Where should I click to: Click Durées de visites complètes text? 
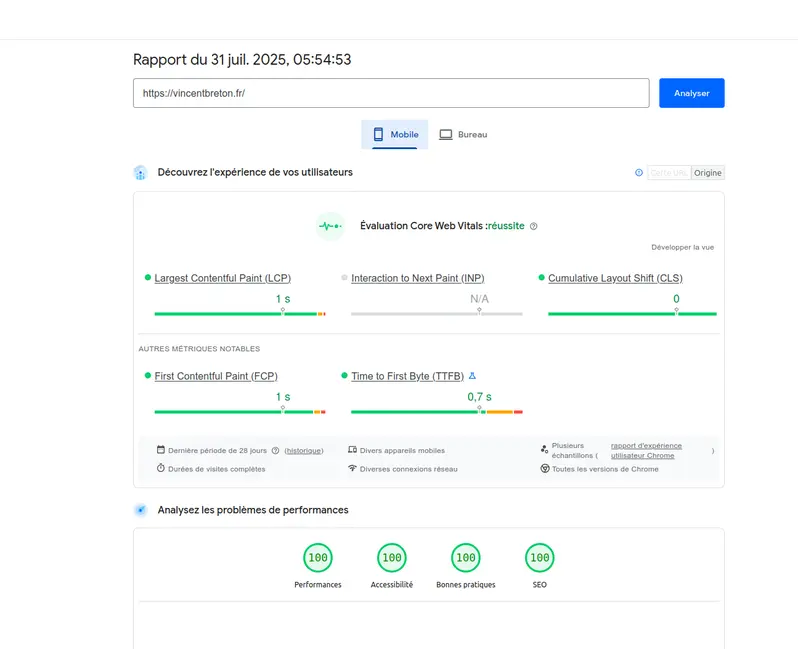click(217, 469)
